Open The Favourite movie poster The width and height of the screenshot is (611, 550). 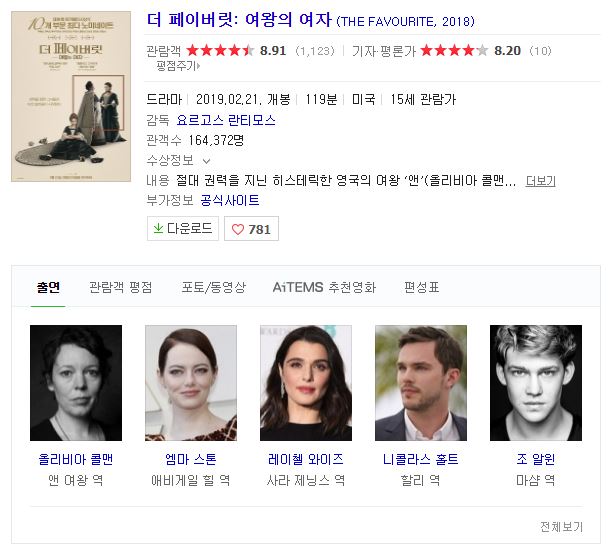71,96
